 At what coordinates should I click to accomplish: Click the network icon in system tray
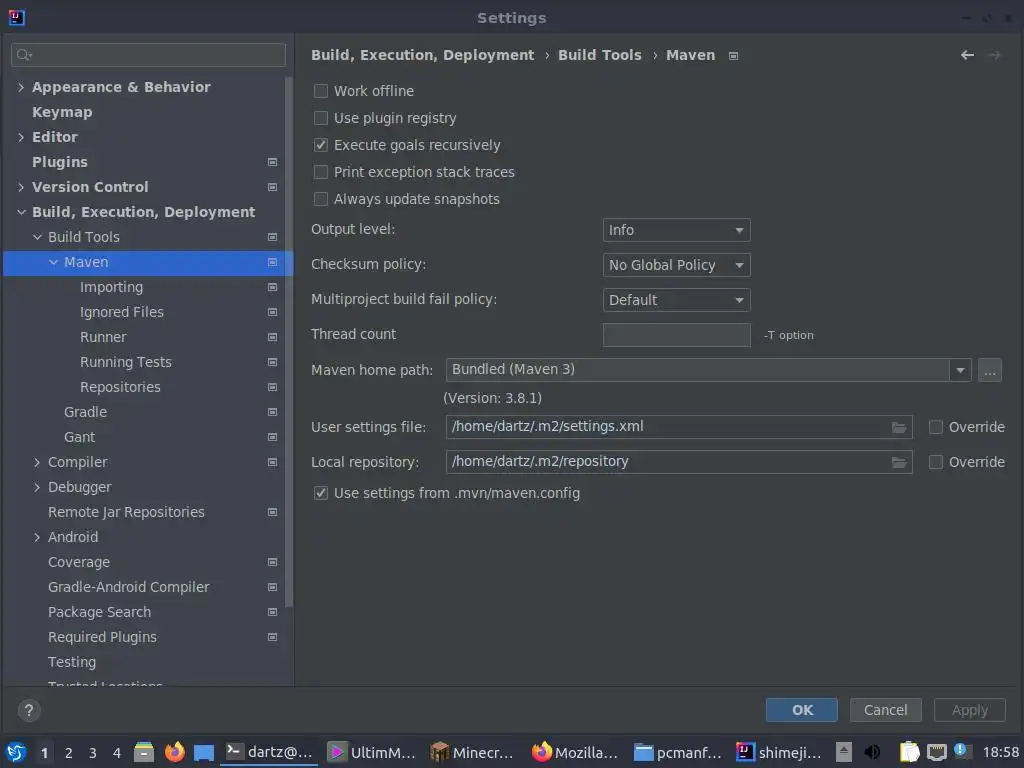pos(936,752)
